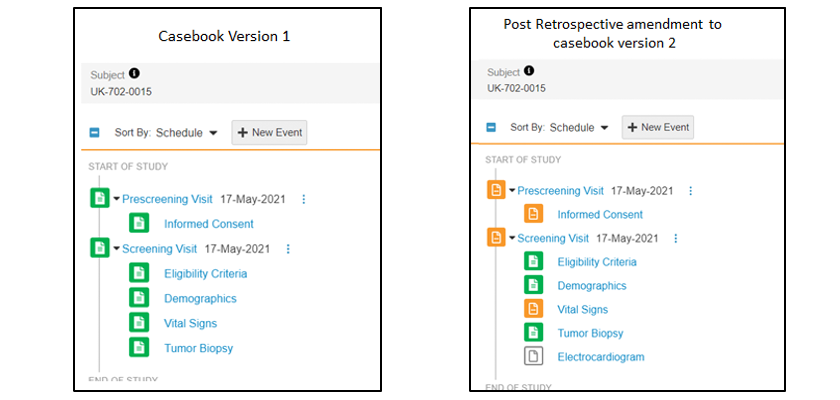Collapse Prescreening Visit arrow in Casebook Version 1

click(x=116, y=199)
